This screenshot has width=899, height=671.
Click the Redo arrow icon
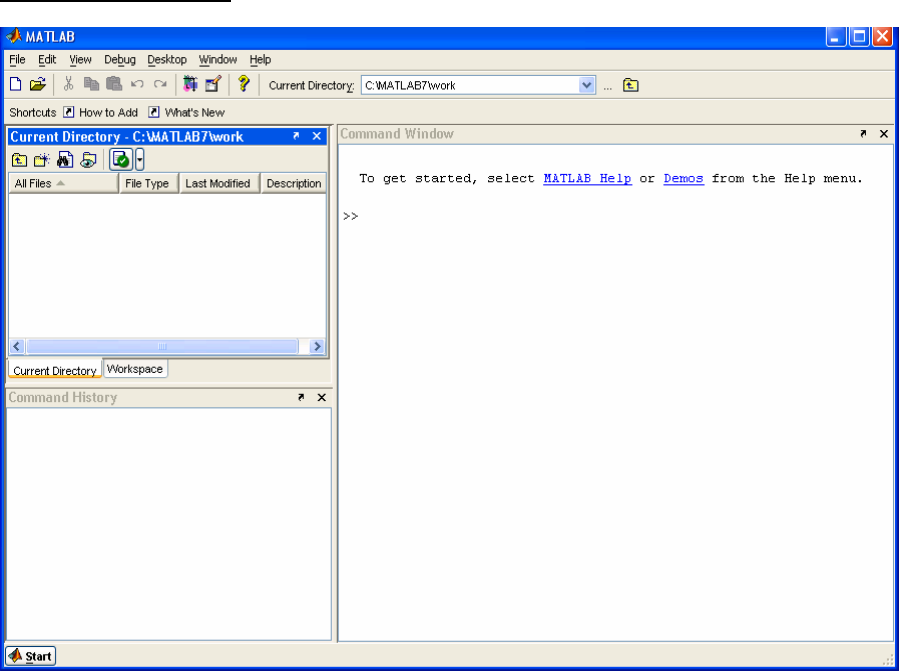(160, 84)
